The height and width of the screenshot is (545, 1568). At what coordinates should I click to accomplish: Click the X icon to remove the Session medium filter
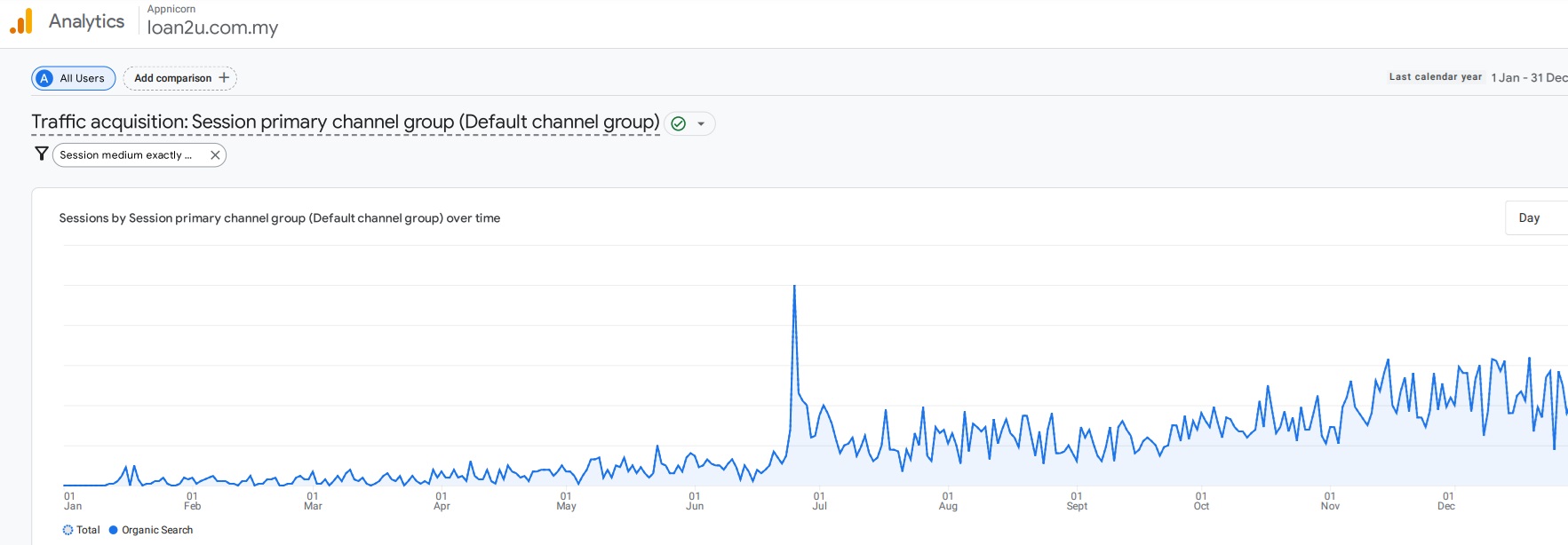(213, 154)
